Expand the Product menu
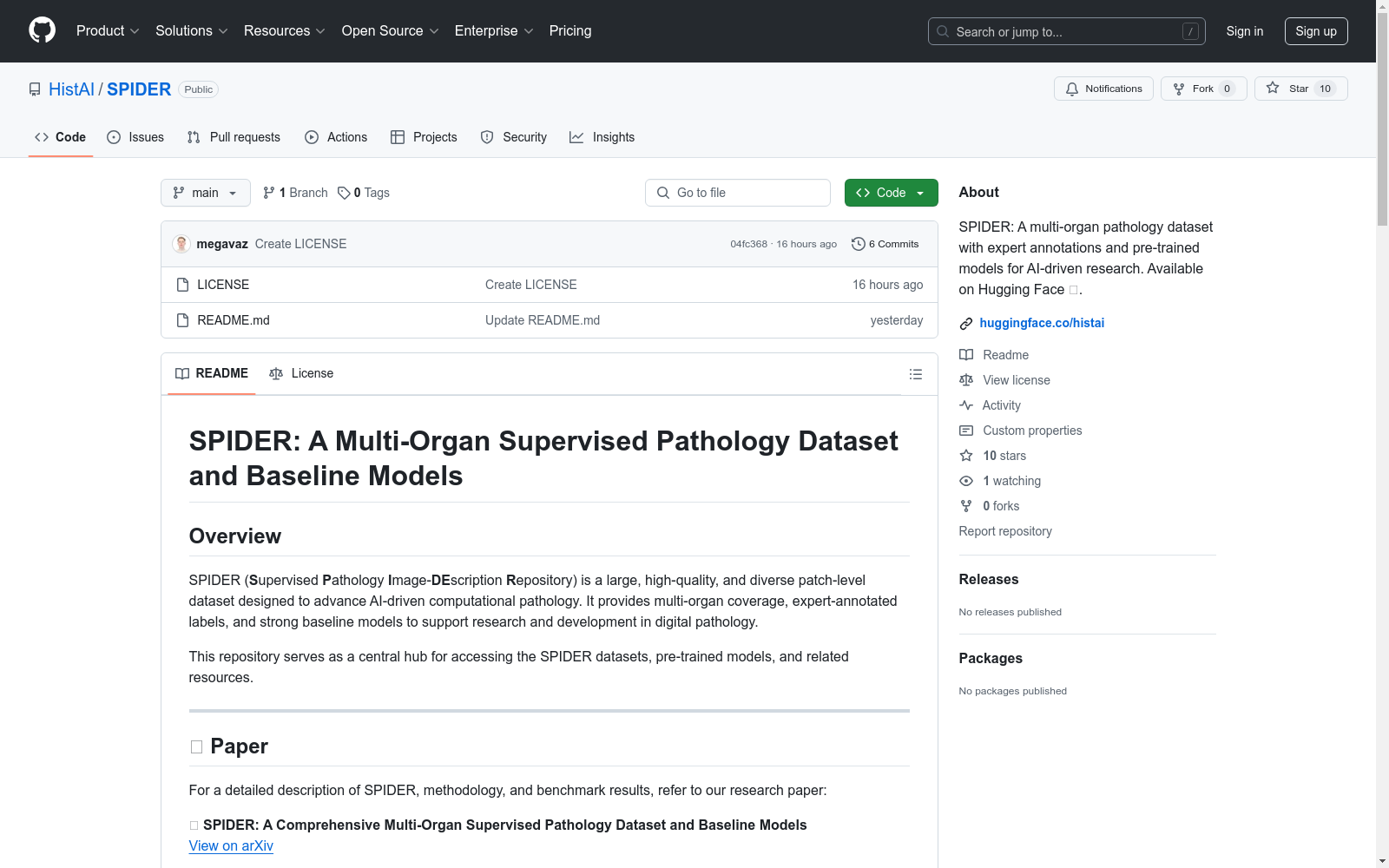This screenshot has height=868, width=1389. pos(108,31)
